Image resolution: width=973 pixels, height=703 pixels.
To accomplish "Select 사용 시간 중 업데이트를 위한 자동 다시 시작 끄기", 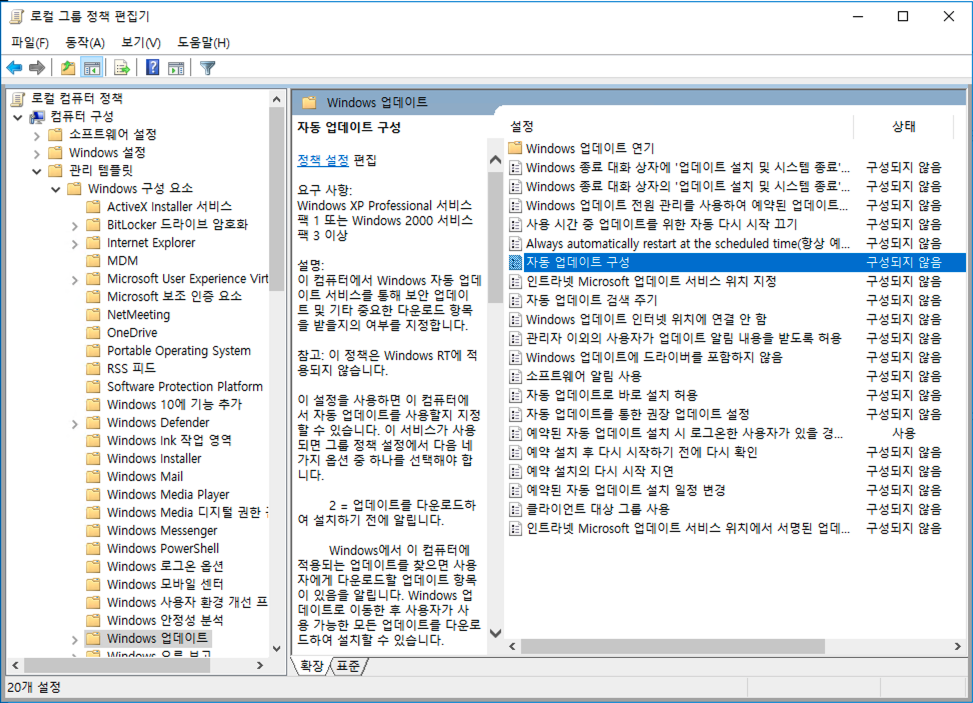I will [x=661, y=224].
